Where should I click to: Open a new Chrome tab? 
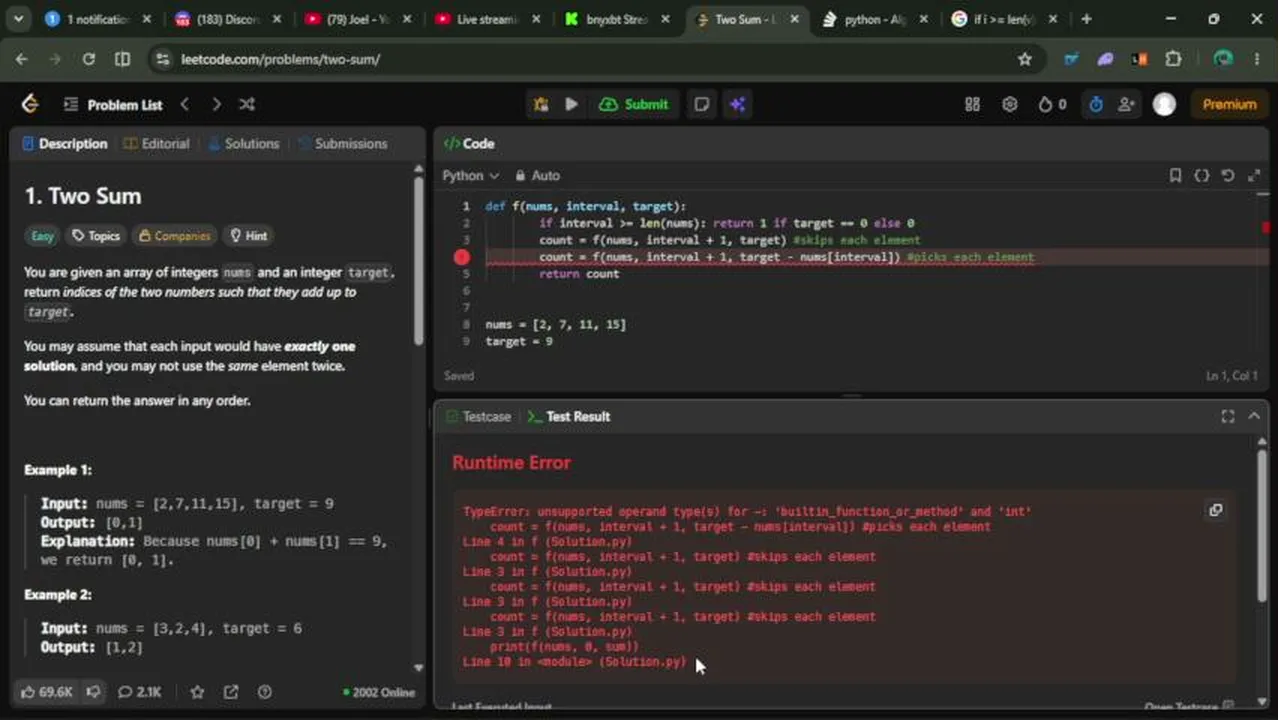[1086, 19]
